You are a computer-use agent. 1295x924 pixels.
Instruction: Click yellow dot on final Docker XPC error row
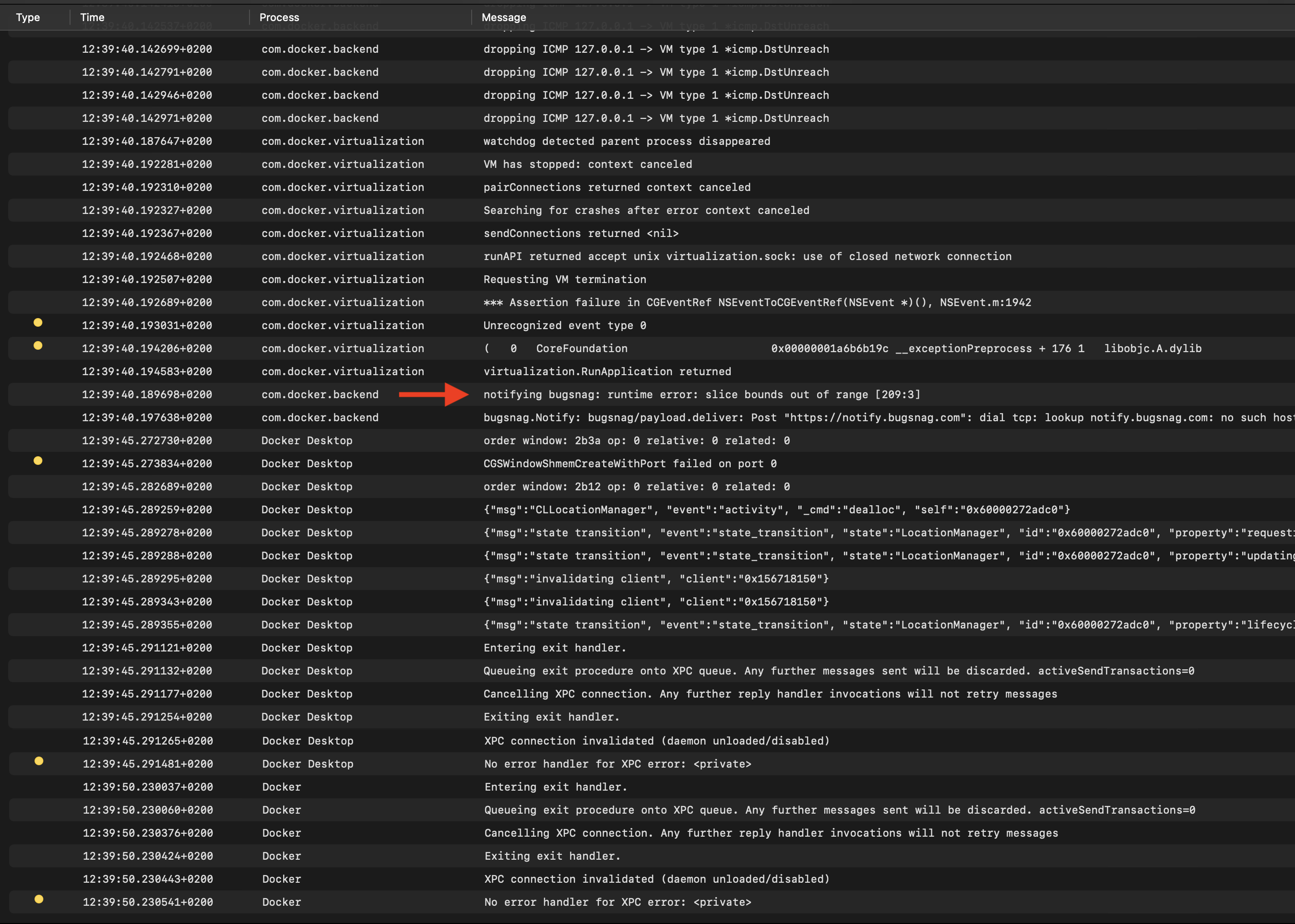pyautogui.click(x=39, y=899)
